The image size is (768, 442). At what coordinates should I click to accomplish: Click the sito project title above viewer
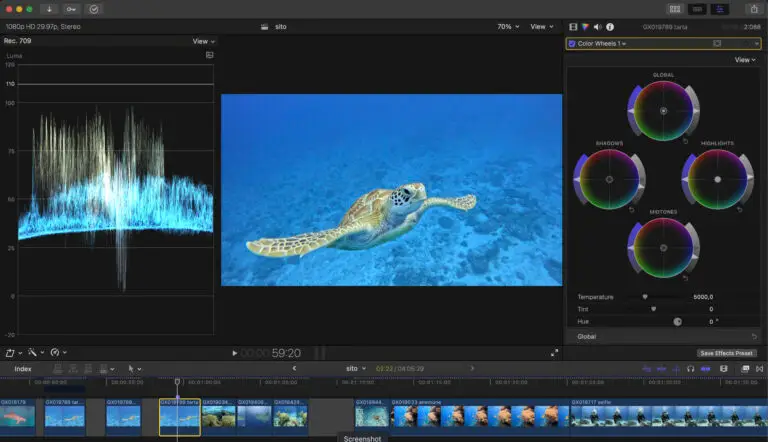pos(281,27)
